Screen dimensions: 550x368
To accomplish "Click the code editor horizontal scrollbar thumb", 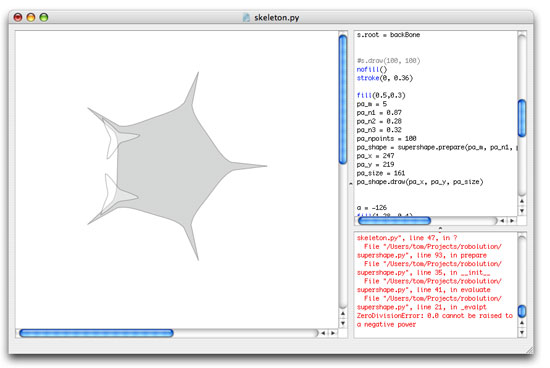I will pyautogui.click(x=394, y=221).
